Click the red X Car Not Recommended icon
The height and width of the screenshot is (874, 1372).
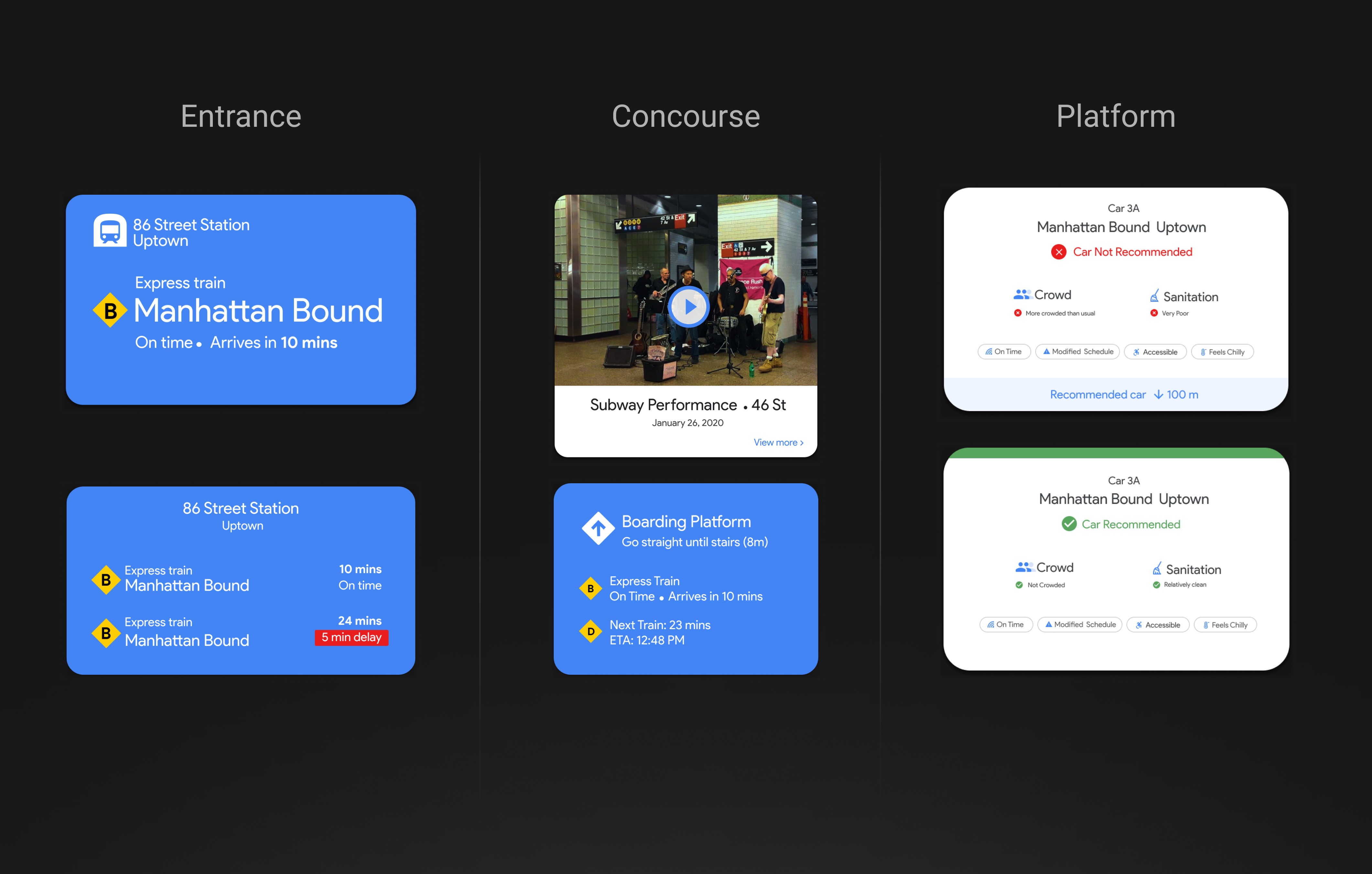(1058, 252)
